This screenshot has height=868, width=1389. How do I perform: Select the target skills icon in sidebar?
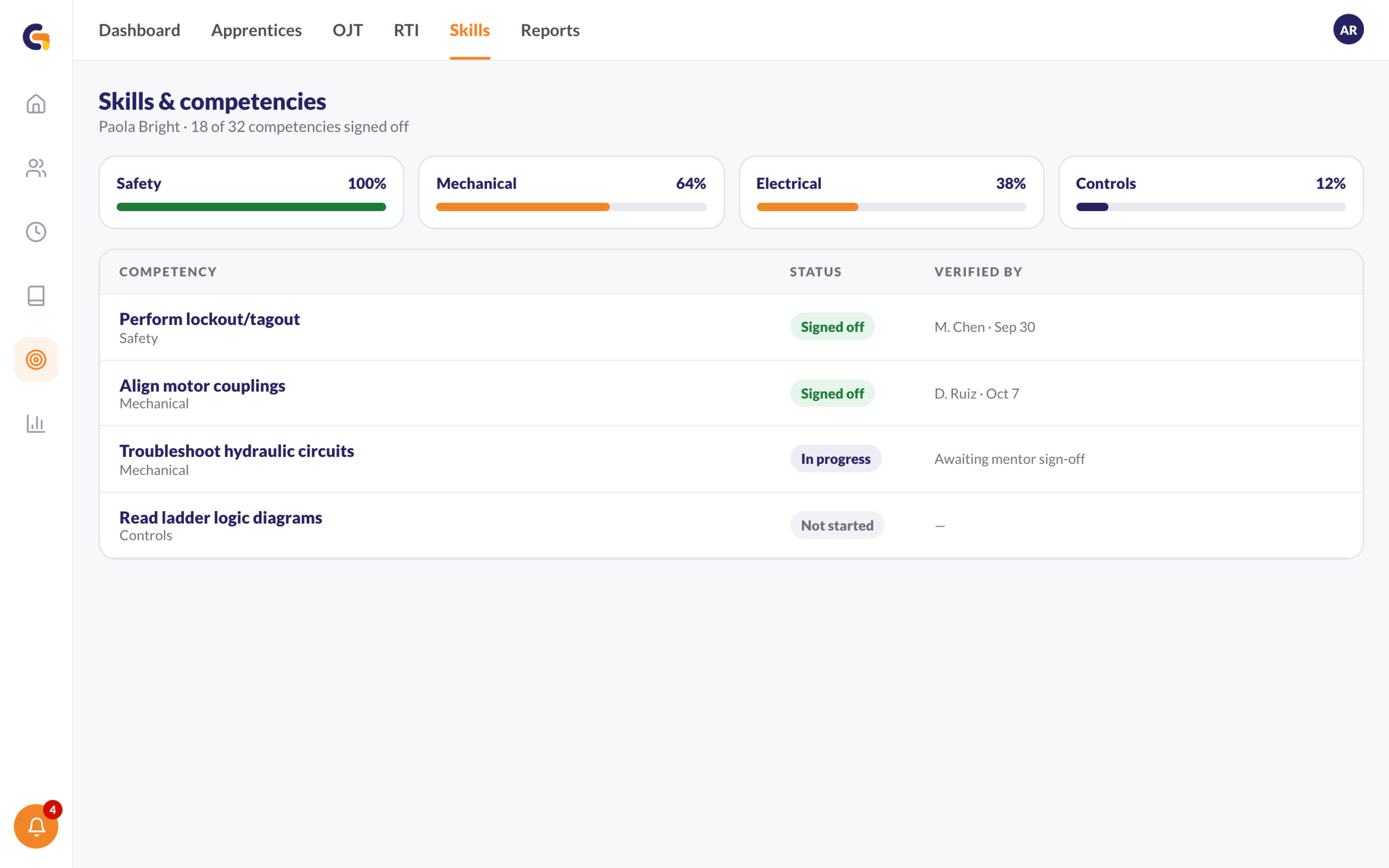click(x=36, y=360)
